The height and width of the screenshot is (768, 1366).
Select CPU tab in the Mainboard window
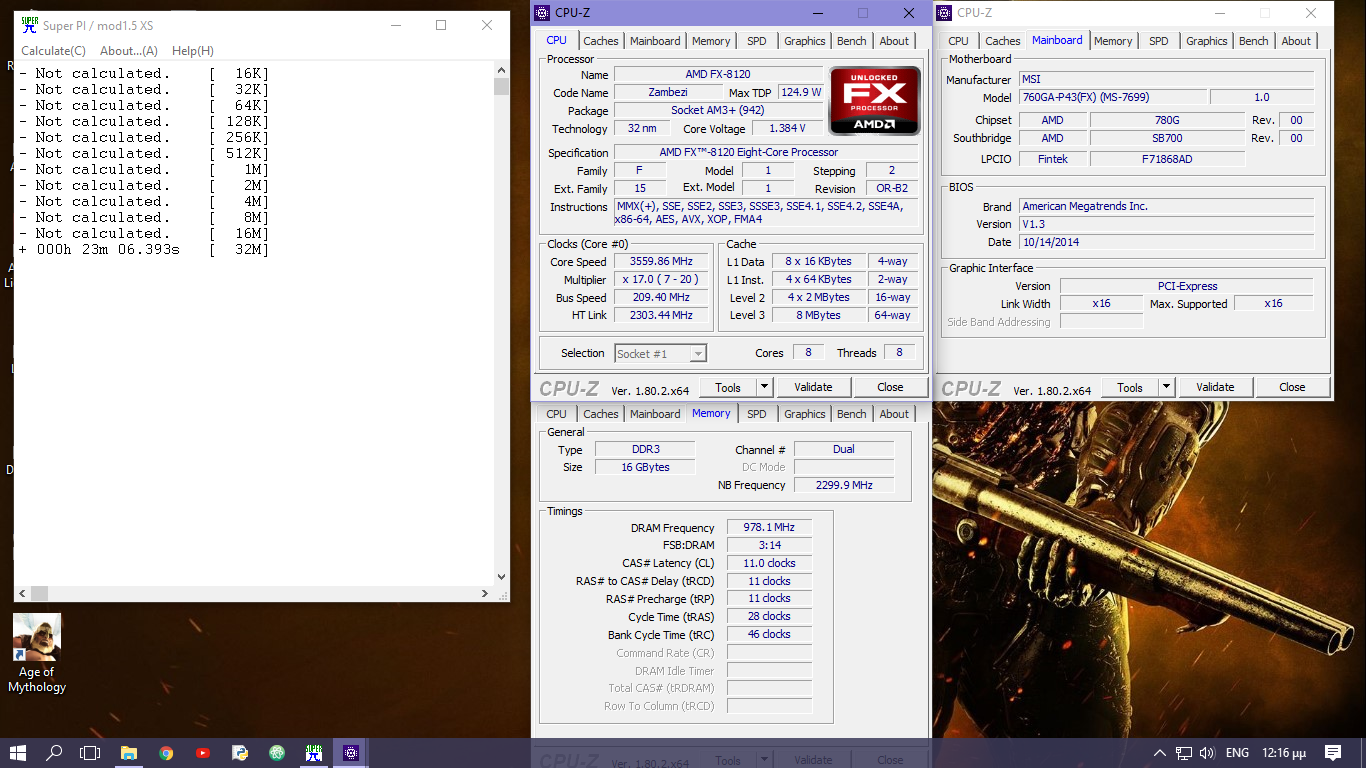click(x=958, y=41)
